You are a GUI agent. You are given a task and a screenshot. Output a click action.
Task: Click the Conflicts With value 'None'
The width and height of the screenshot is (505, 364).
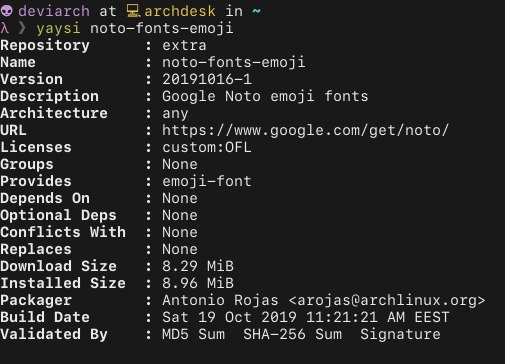coord(180,232)
